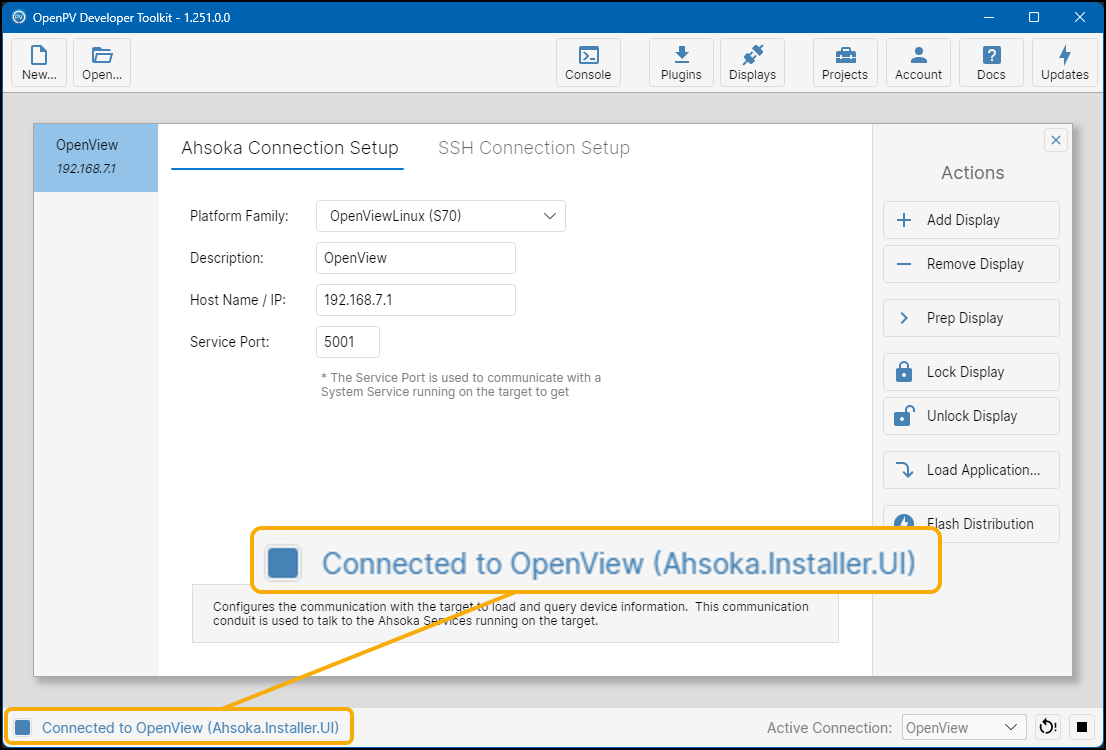Click the Load Application button
This screenshot has width=1106, height=750.
tap(971, 470)
